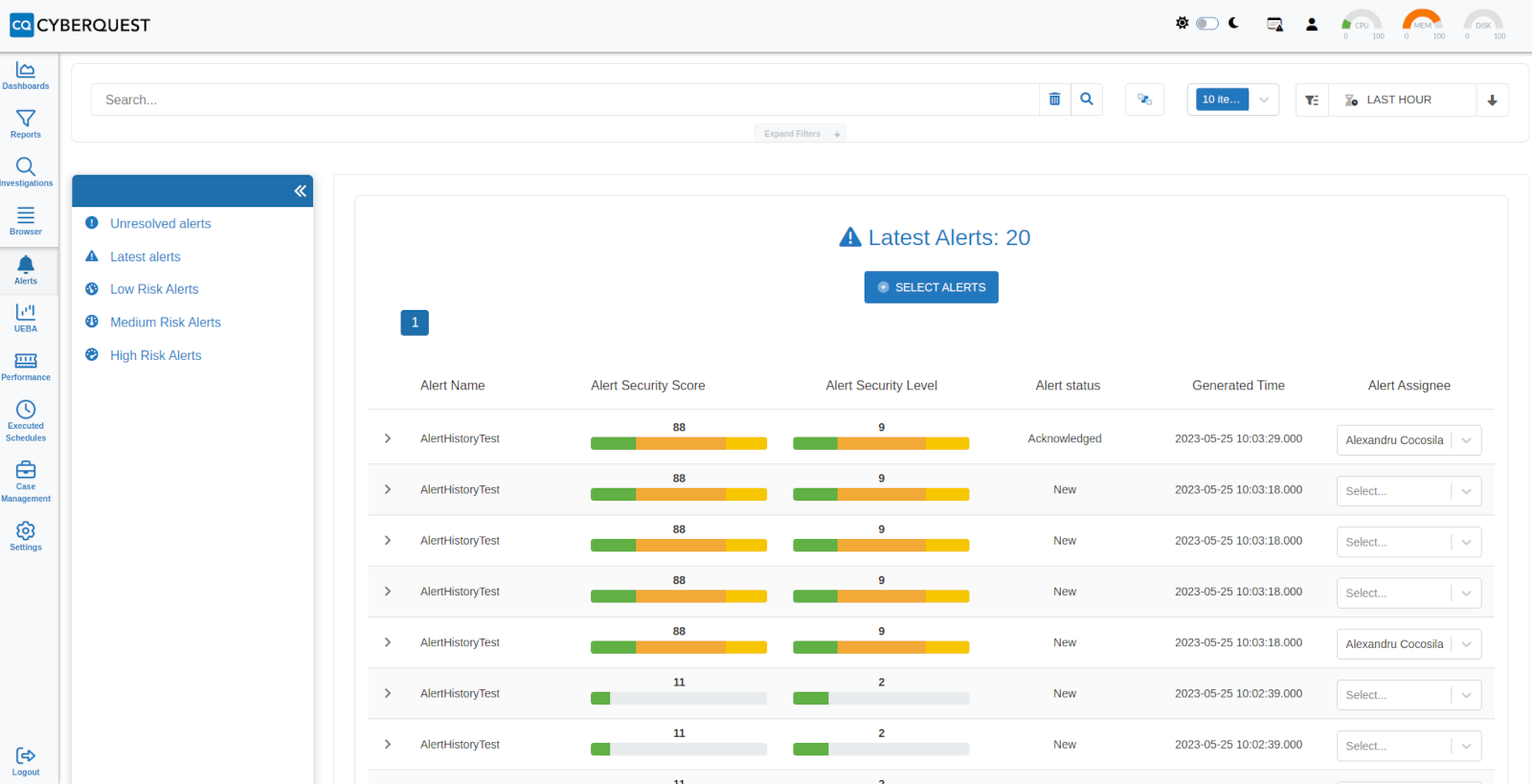Click the DISK usage gauge
This screenshot has height=784, width=1532.
[x=1483, y=25]
